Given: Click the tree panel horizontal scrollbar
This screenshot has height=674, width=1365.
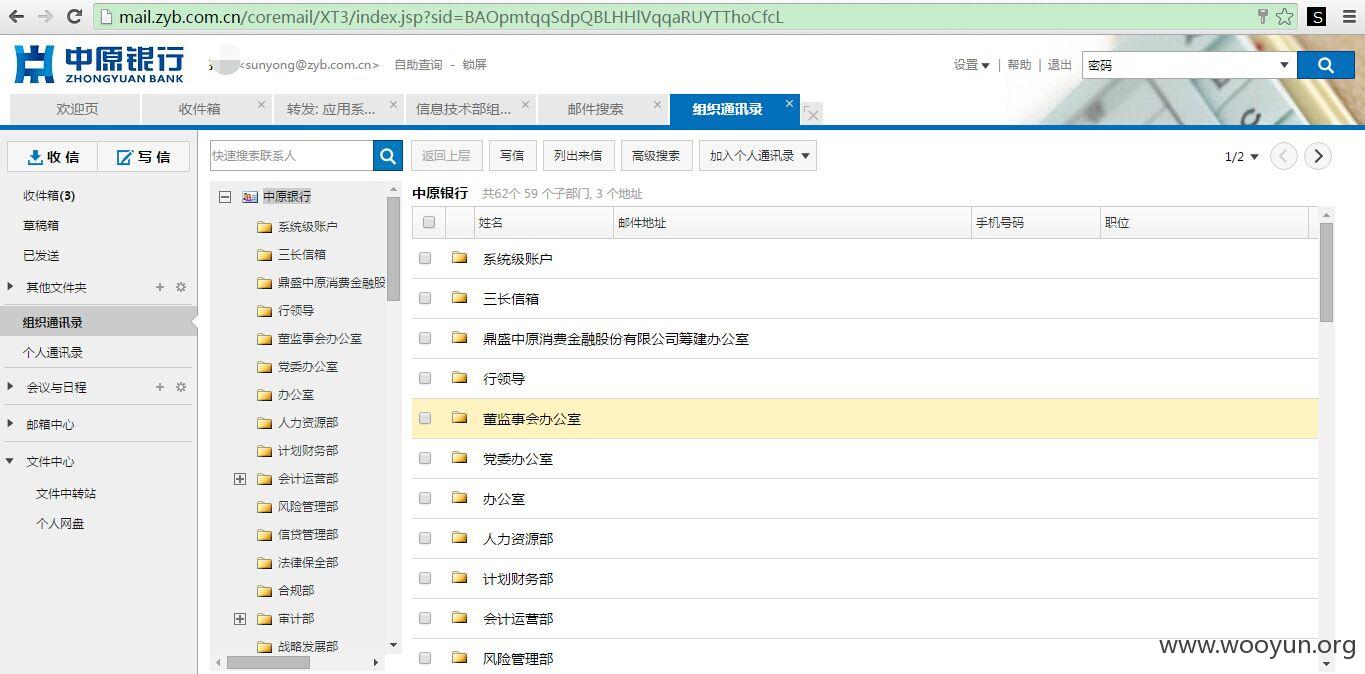Looking at the screenshot, I should 268,662.
